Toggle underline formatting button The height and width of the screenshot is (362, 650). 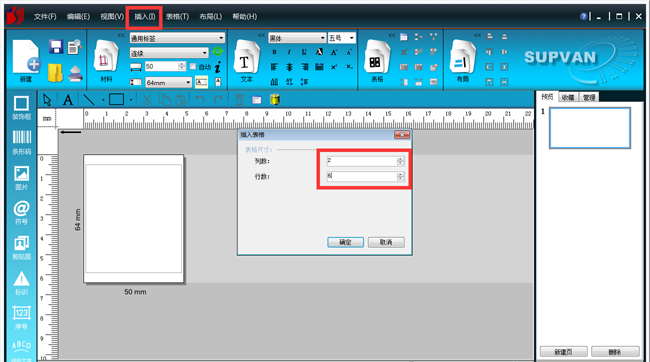[x=304, y=52]
